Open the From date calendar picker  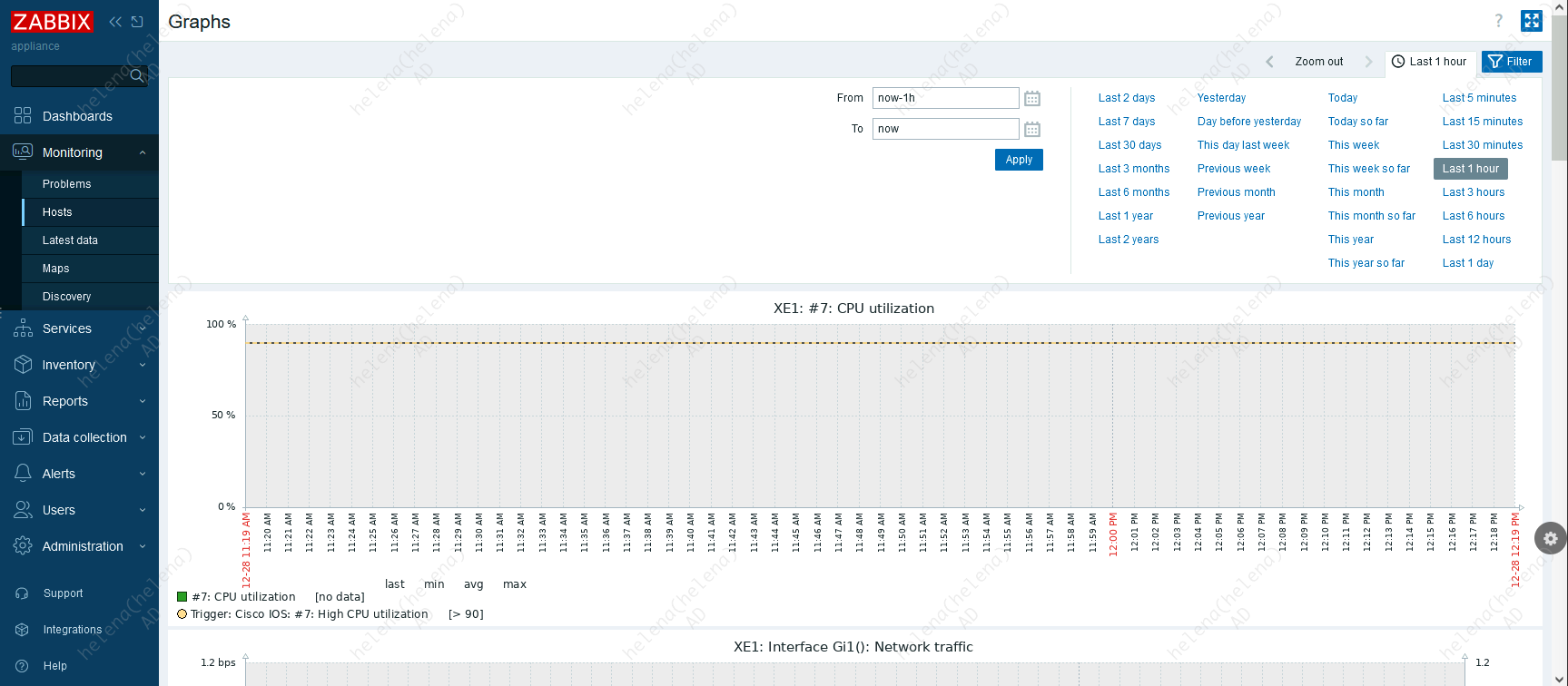pos(1032,98)
